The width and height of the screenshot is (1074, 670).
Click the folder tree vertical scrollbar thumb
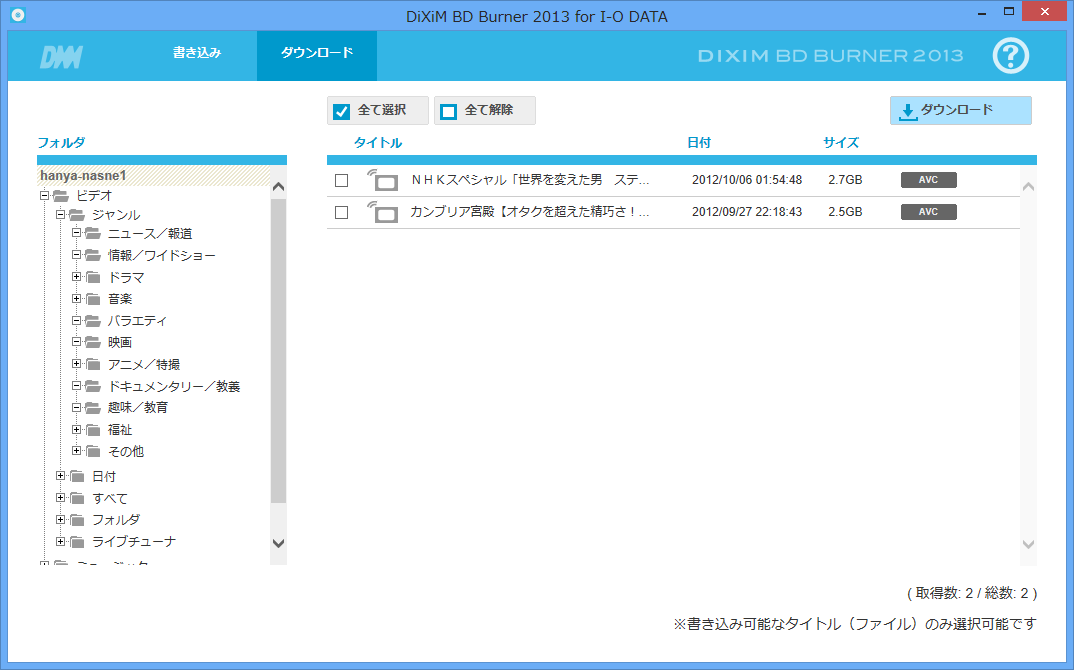[x=278, y=350]
